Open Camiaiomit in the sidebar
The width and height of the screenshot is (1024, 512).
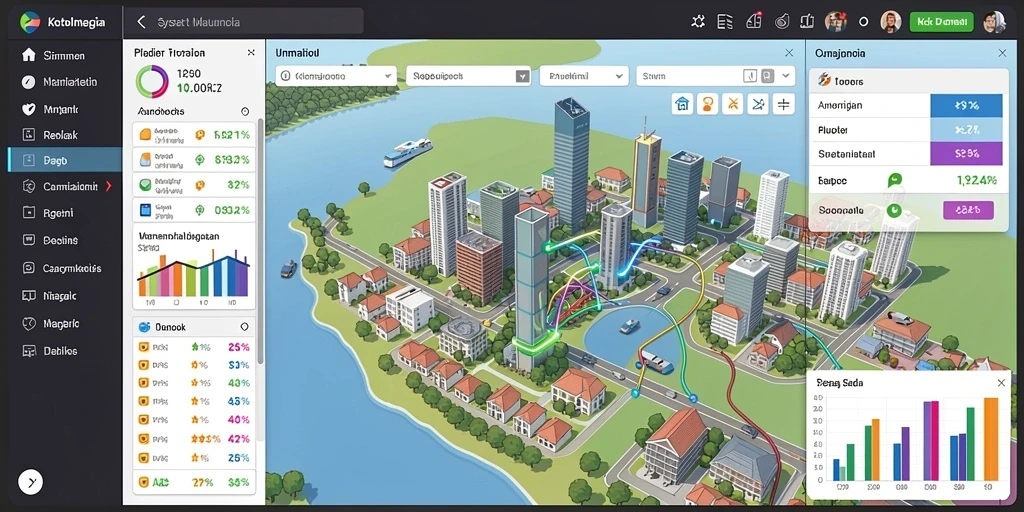click(x=65, y=186)
